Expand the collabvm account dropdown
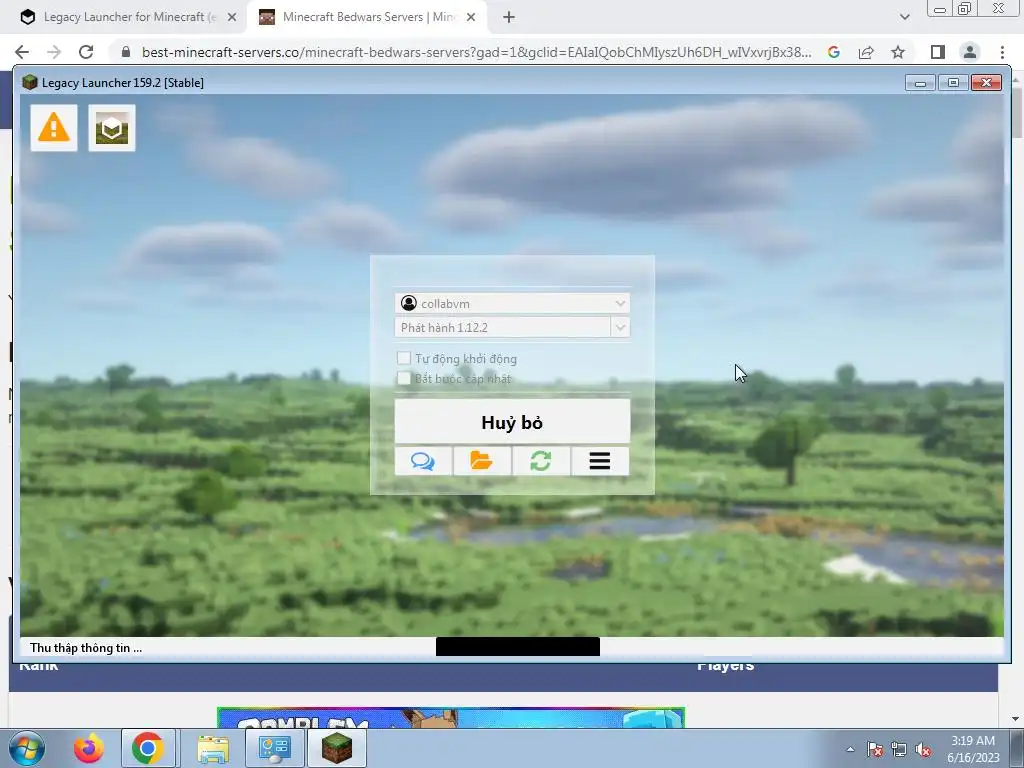This screenshot has width=1024, height=768. point(620,303)
